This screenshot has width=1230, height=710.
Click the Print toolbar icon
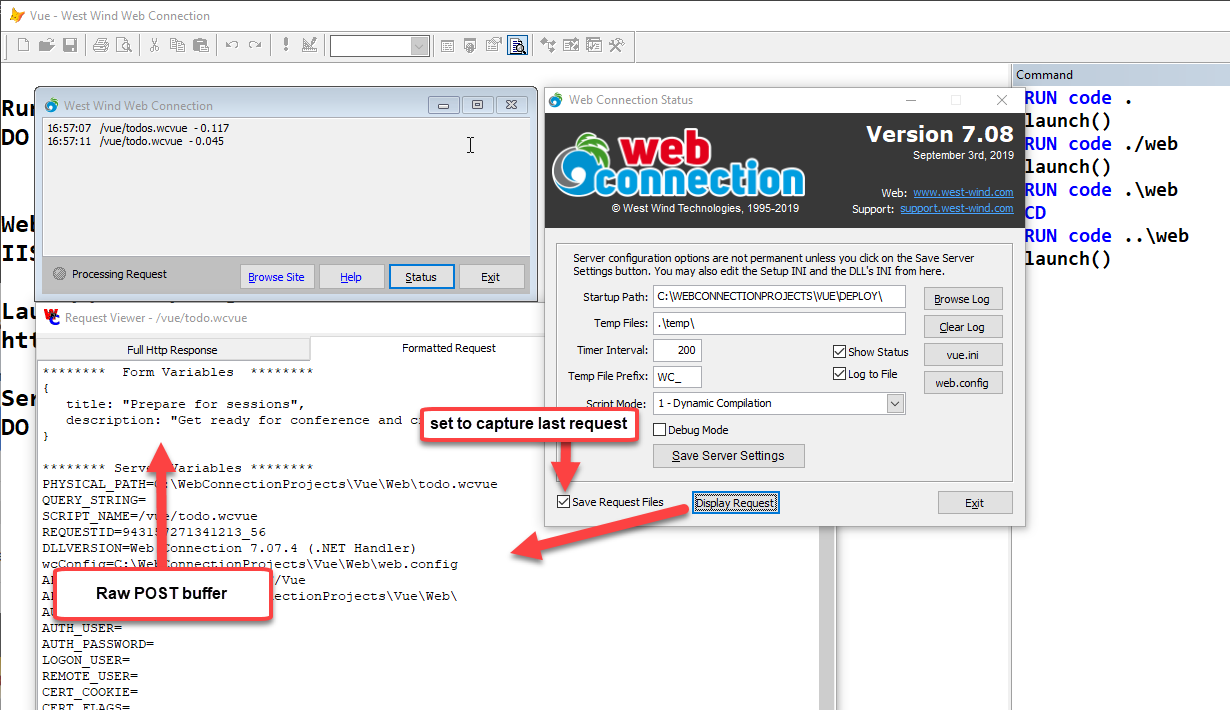(x=101, y=45)
